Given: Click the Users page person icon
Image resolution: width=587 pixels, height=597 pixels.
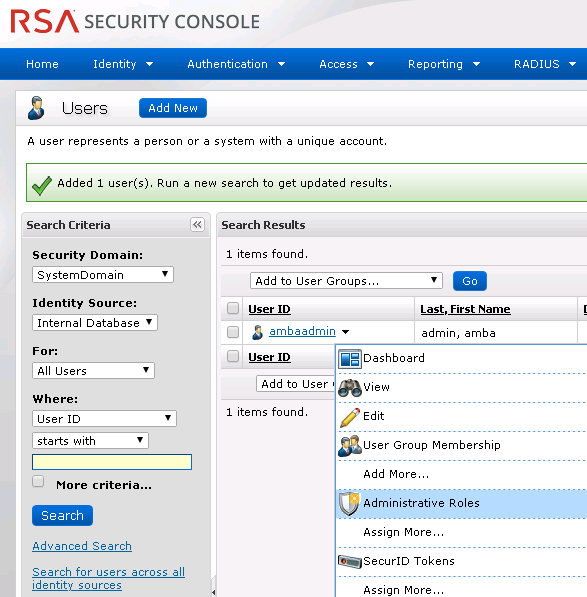Looking at the screenshot, I should pos(36,108).
